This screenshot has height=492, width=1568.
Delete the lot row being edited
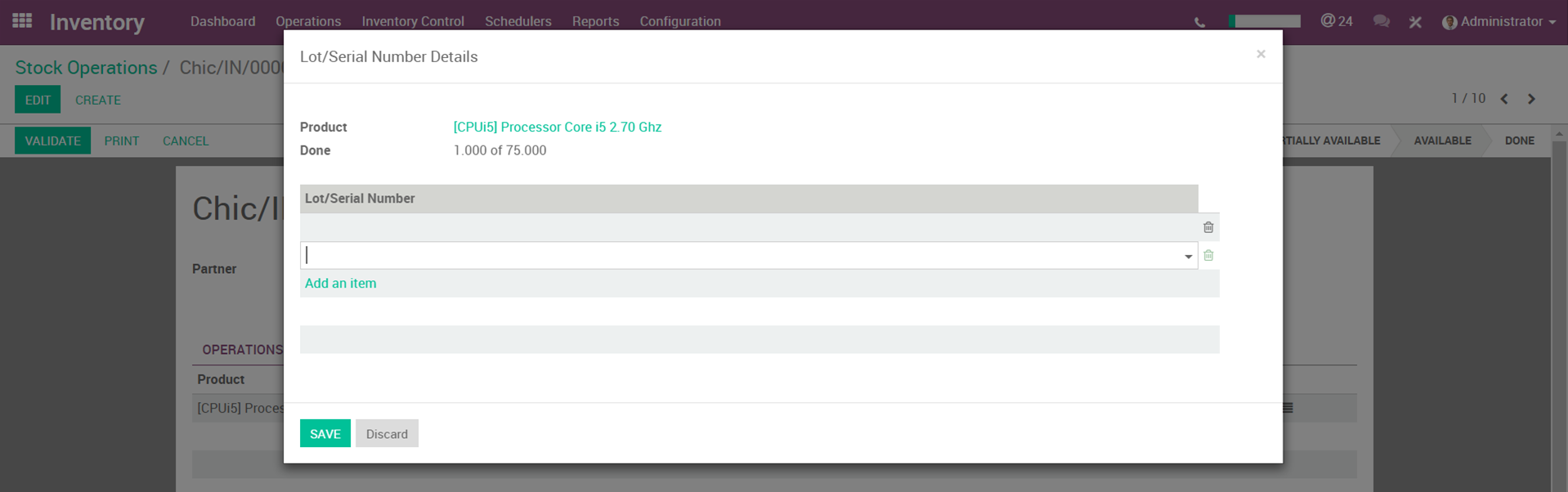(x=1208, y=256)
